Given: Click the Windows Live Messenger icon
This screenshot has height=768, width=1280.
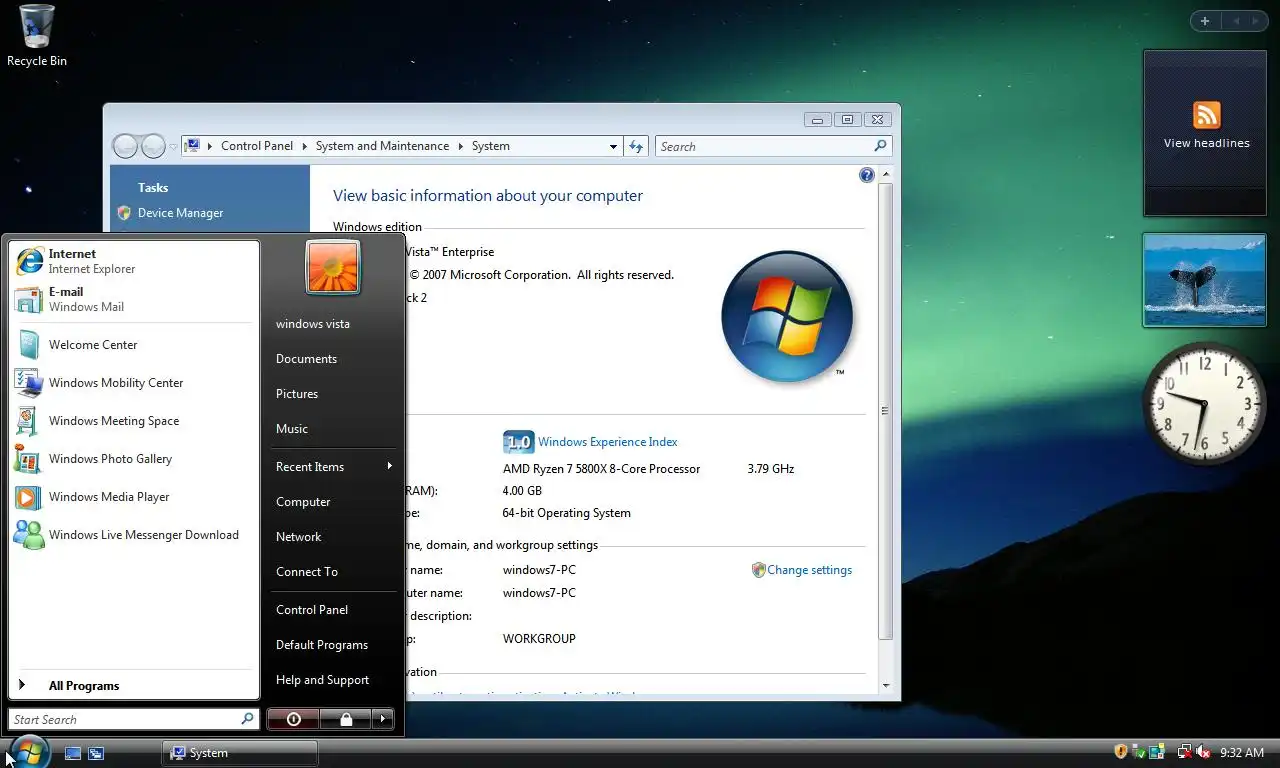Looking at the screenshot, I should pyautogui.click(x=29, y=535).
